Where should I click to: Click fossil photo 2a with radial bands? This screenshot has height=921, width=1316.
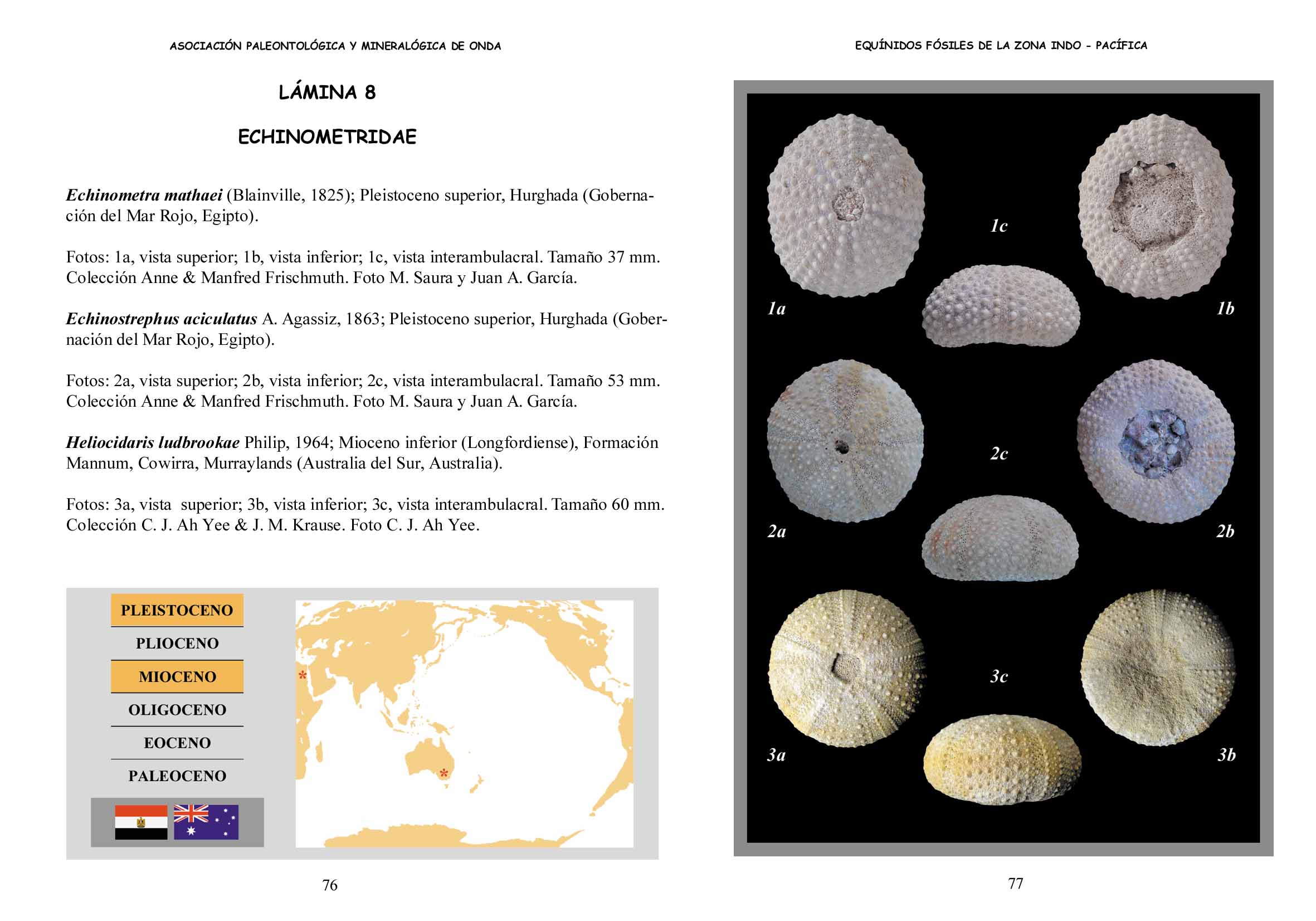[x=845, y=441]
